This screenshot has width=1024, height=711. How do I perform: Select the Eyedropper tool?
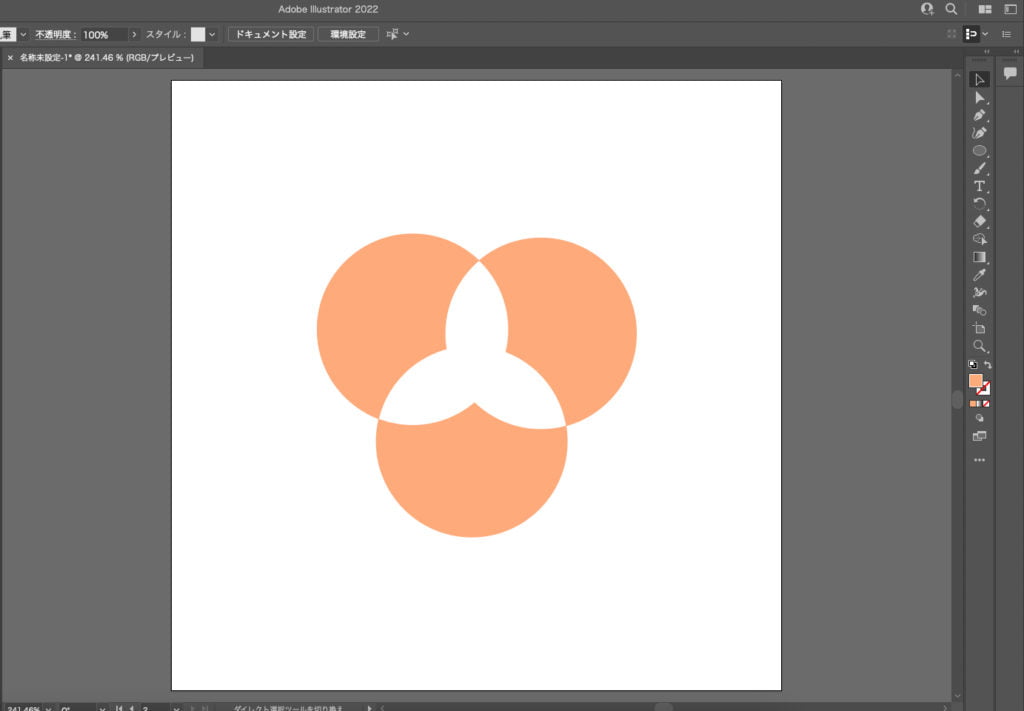pos(979,274)
